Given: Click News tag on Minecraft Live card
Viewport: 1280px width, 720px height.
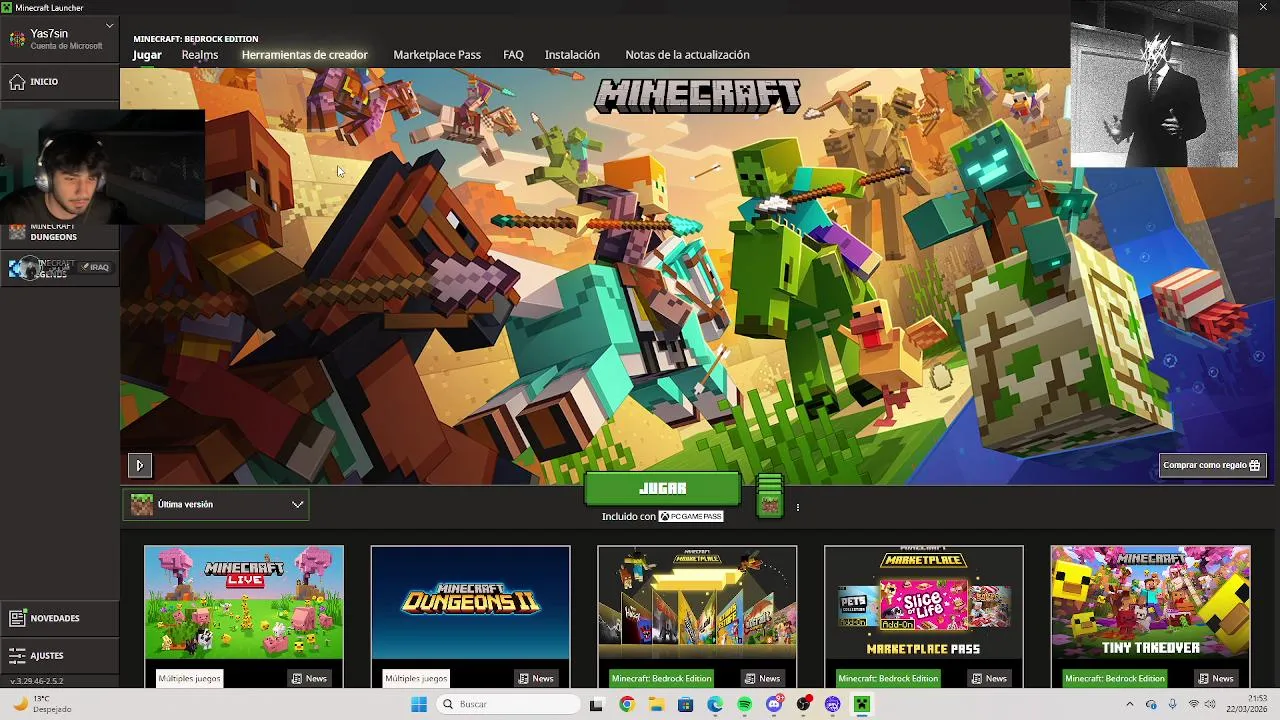Looking at the screenshot, I should pos(309,678).
